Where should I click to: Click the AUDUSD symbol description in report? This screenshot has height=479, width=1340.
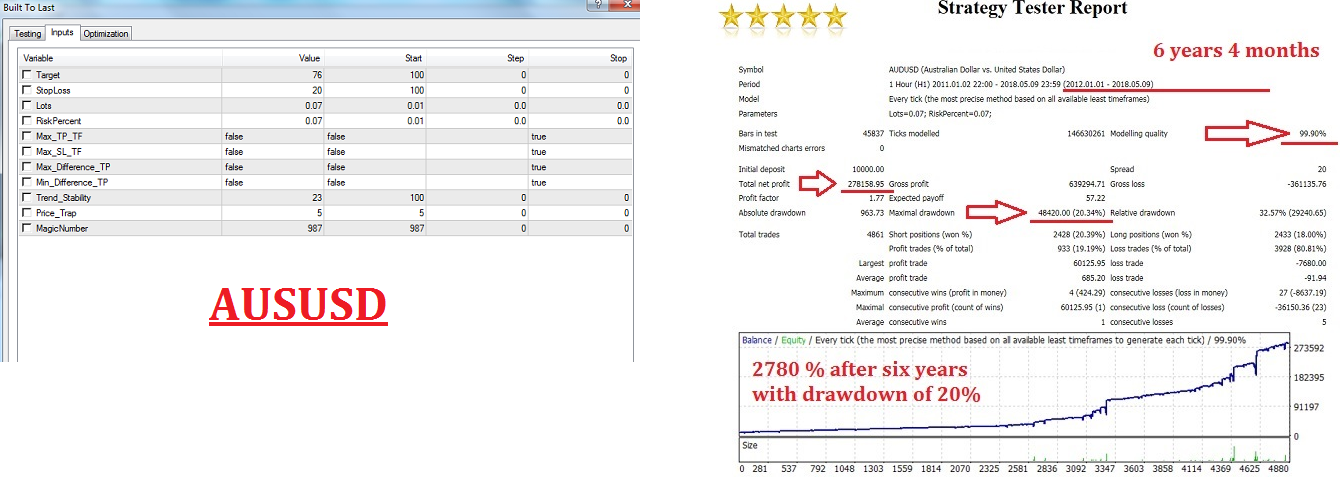pyautogui.click(x=977, y=69)
